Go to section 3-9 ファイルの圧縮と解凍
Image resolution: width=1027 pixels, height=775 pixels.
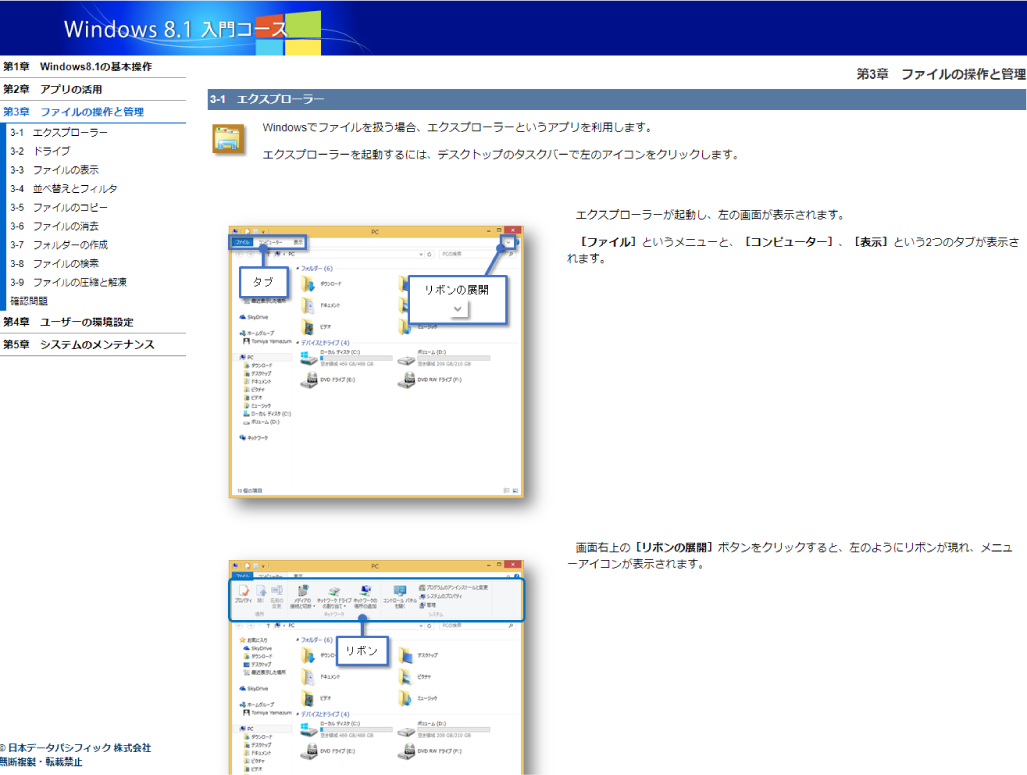(x=69, y=282)
